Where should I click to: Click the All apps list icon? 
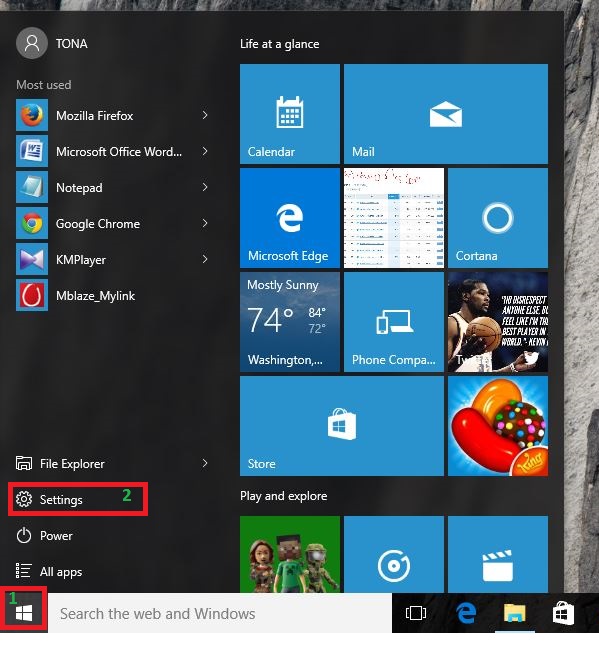pyautogui.click(x=23, y=571)
